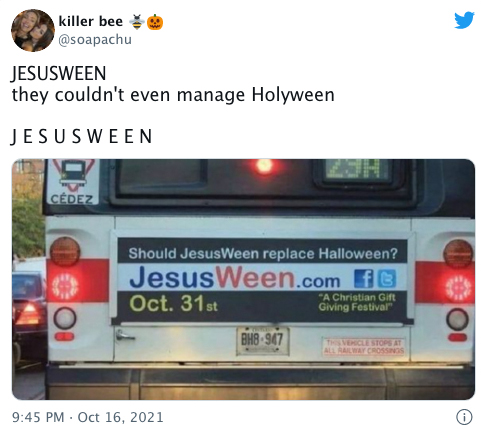Click the CÉDEZ yield sign on bus
Viewport: 484px width, 429px height.
pos(72,182)
